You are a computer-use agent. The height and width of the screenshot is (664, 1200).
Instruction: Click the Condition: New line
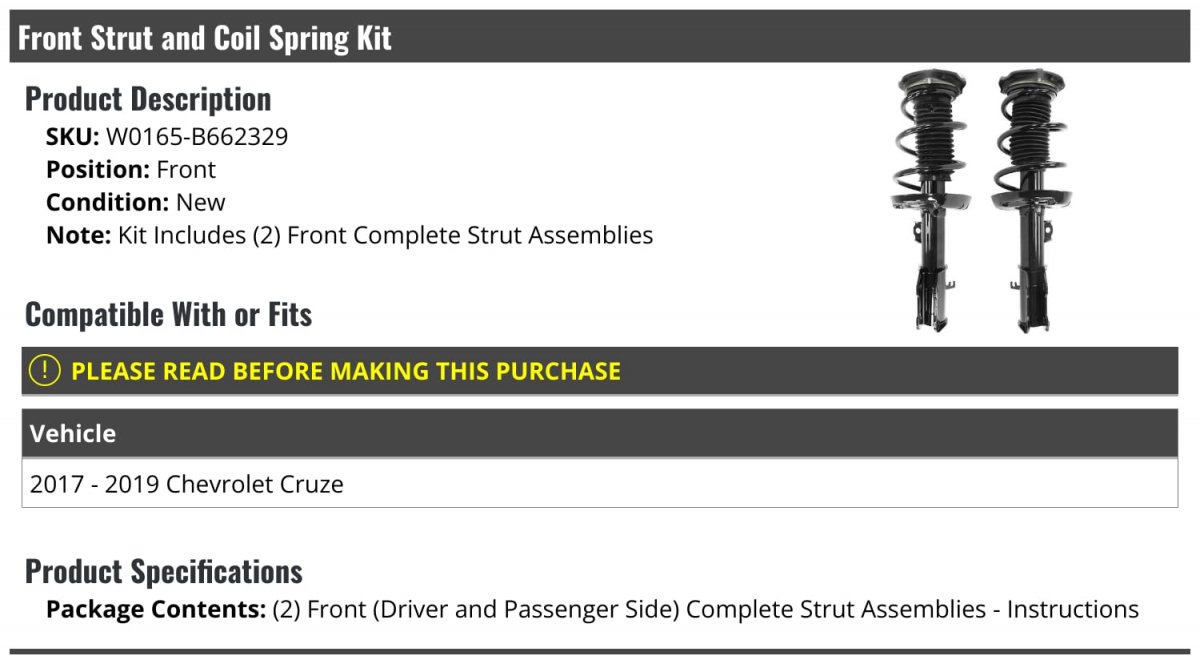click(136, 203)
